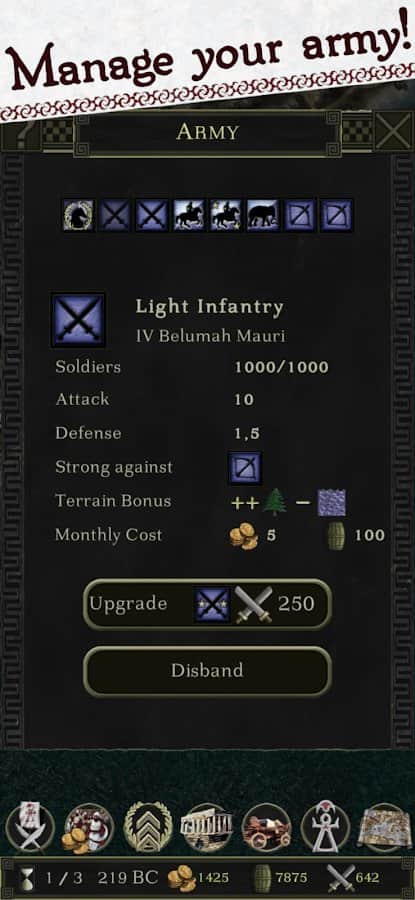Click the archer icon beside Strong against

tap(245, 468)
